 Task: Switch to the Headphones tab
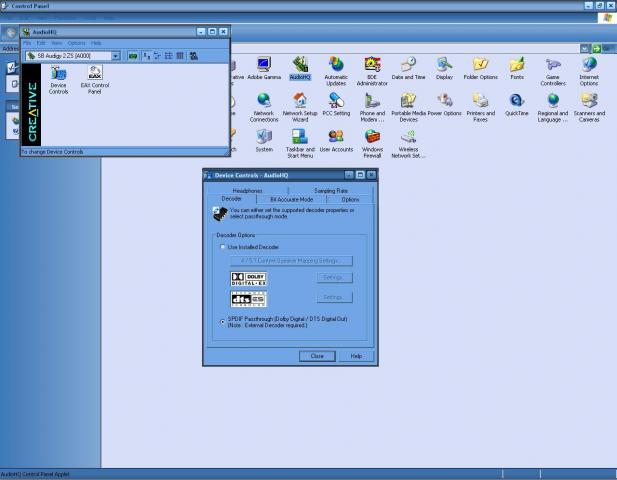(248, 190)
